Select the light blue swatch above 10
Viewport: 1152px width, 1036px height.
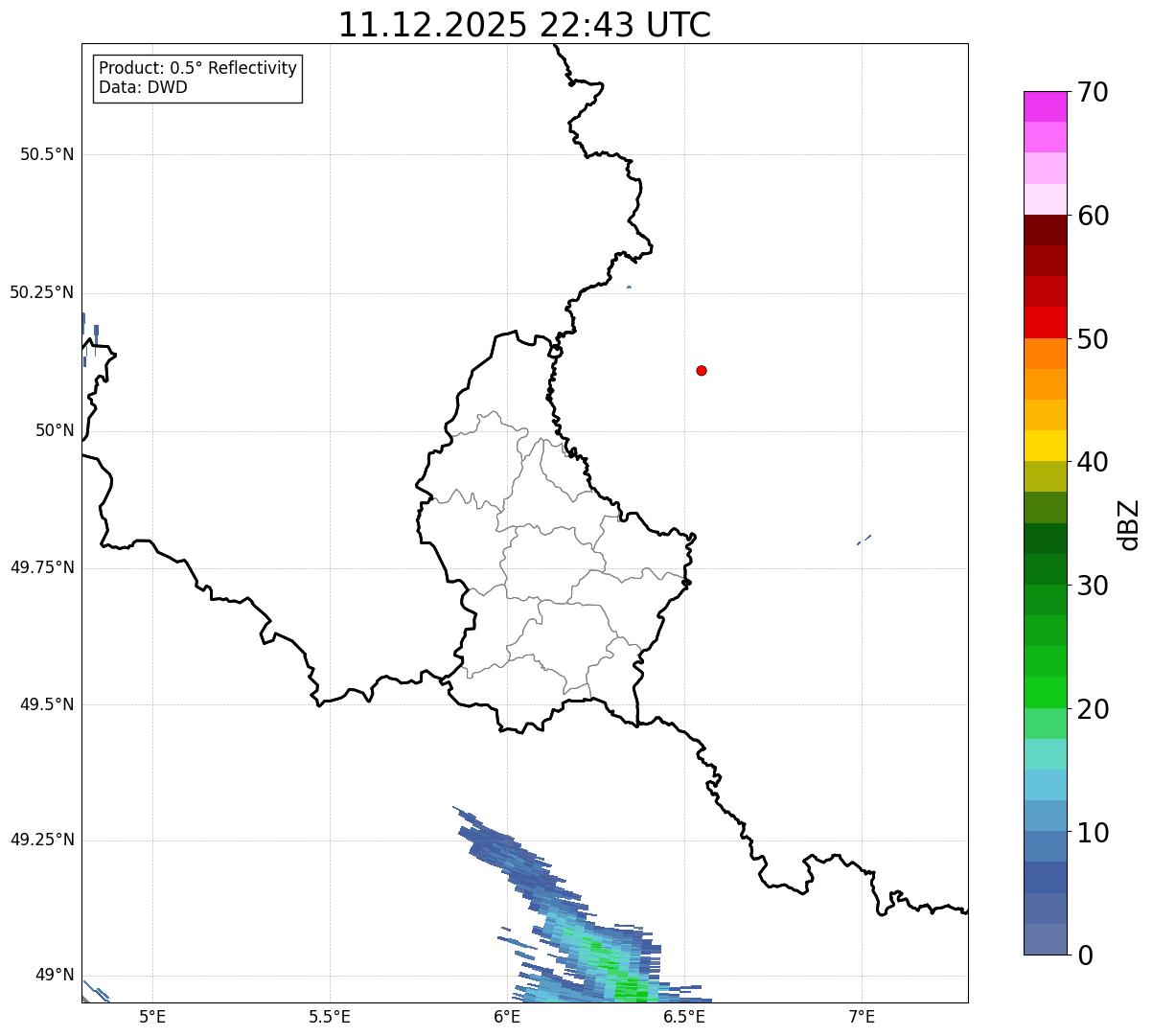pos(1045,816)
